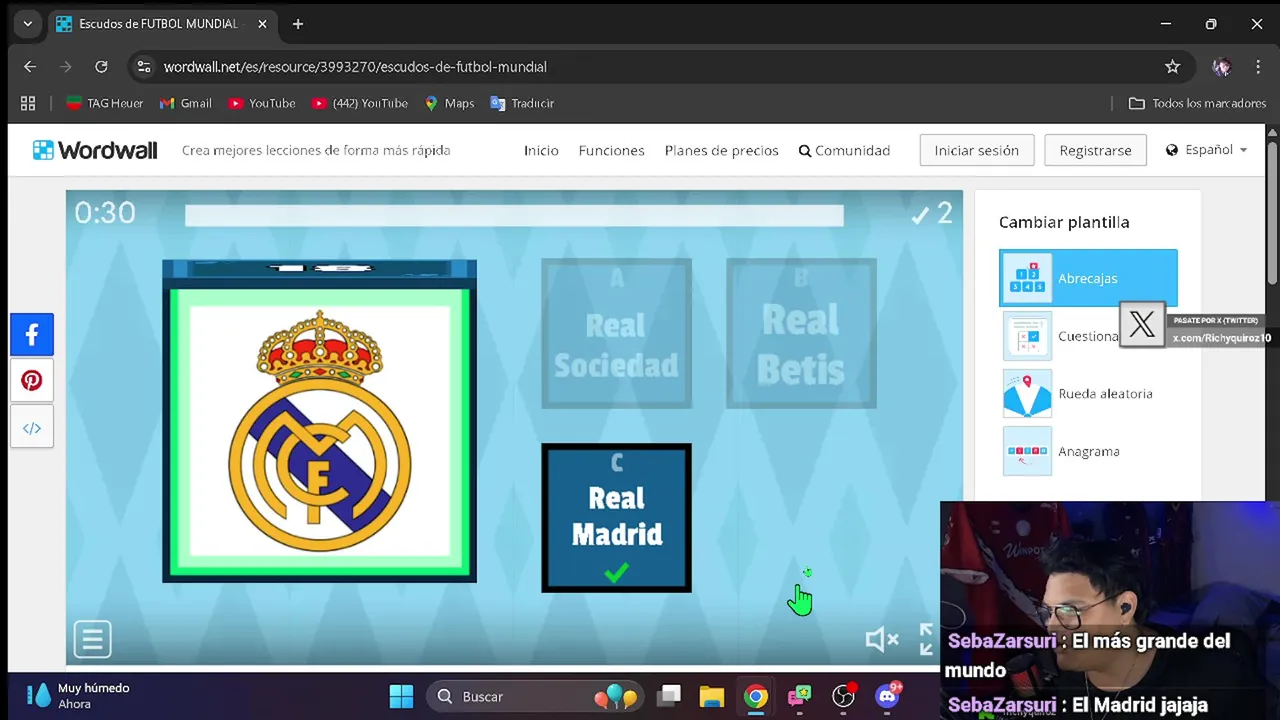Open the Gmail bookmark
The height and width of the screenshot is (720, 1280).
click(186, 103)
